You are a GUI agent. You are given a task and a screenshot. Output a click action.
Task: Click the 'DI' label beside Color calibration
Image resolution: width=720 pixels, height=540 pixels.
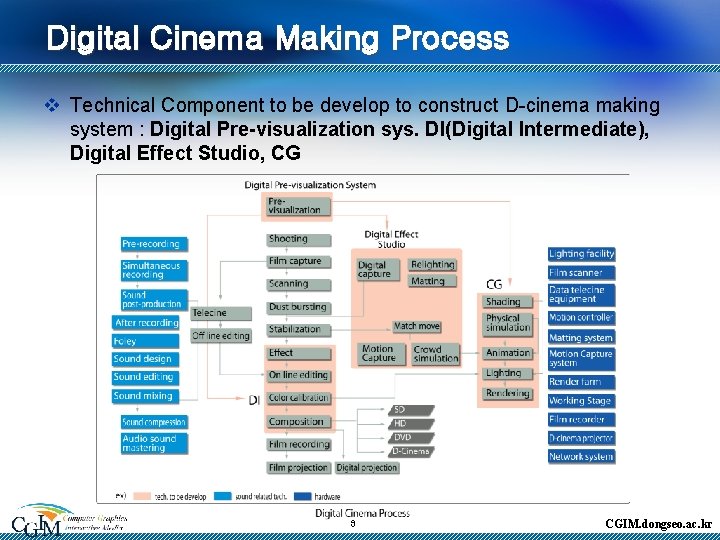[x=254, y=400]
